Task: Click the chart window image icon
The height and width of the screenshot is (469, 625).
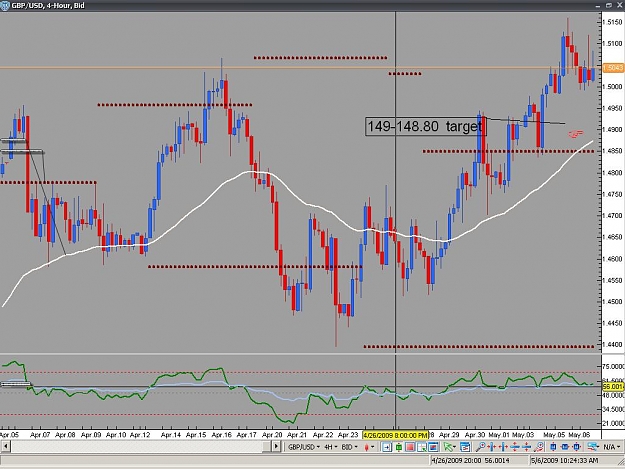Action: [433, 447]
